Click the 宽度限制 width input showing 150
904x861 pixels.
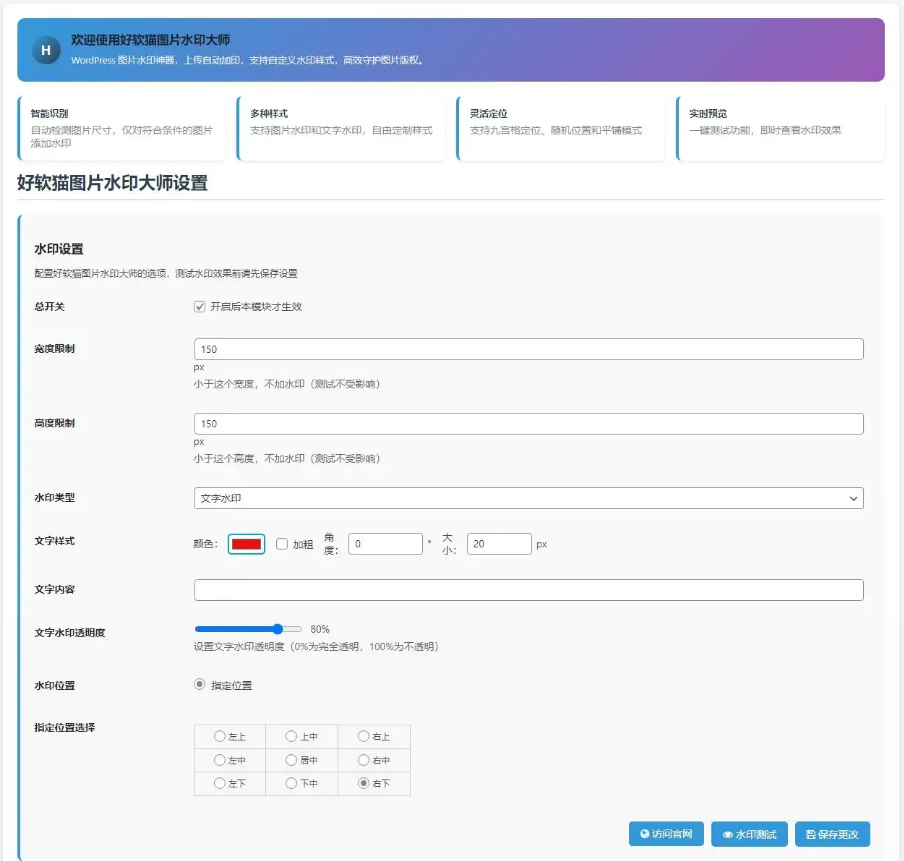click(530, 348)
